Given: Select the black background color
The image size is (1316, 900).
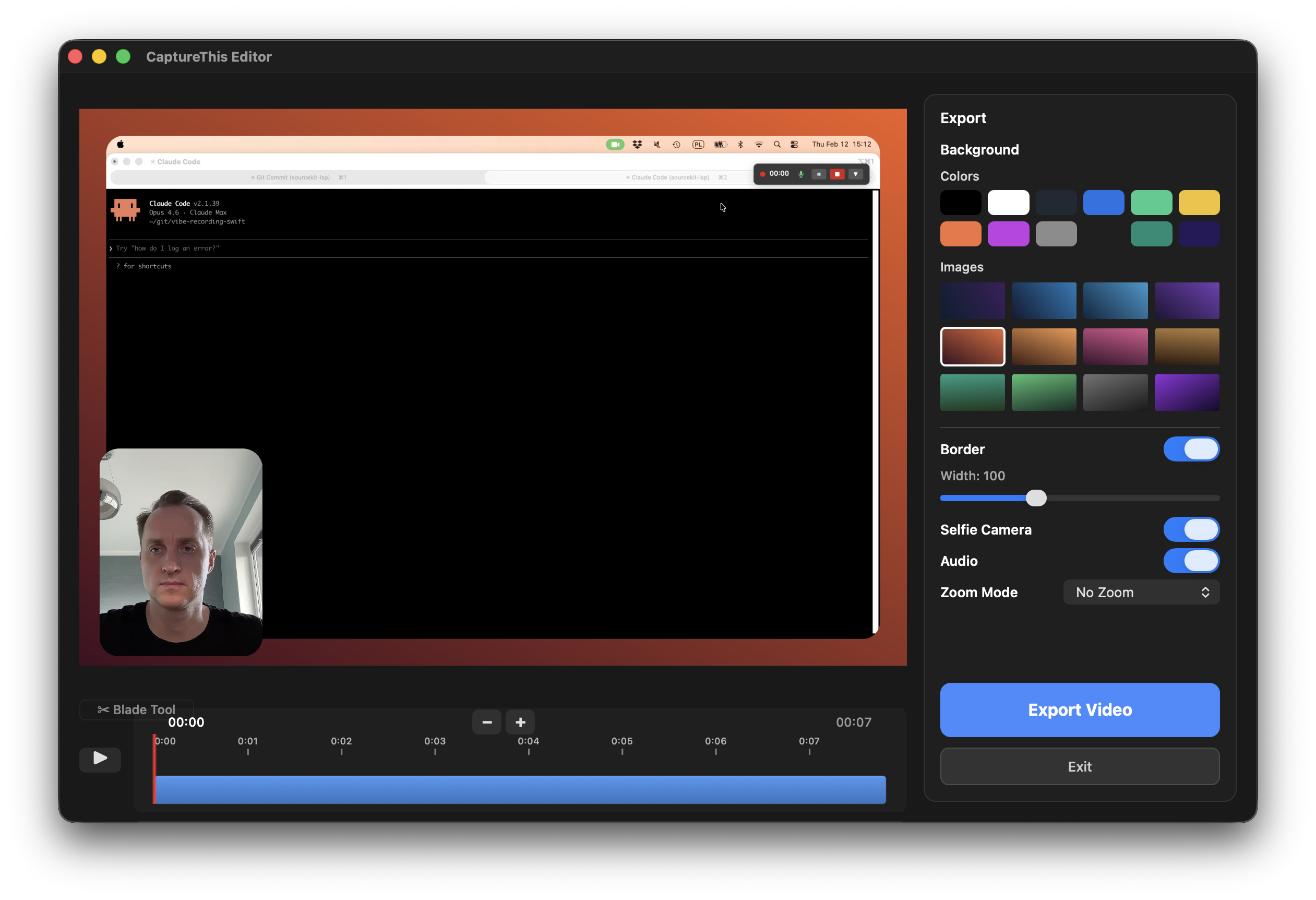Looking at the screenshot, I should pyautogui.click(x=960, y=202).
